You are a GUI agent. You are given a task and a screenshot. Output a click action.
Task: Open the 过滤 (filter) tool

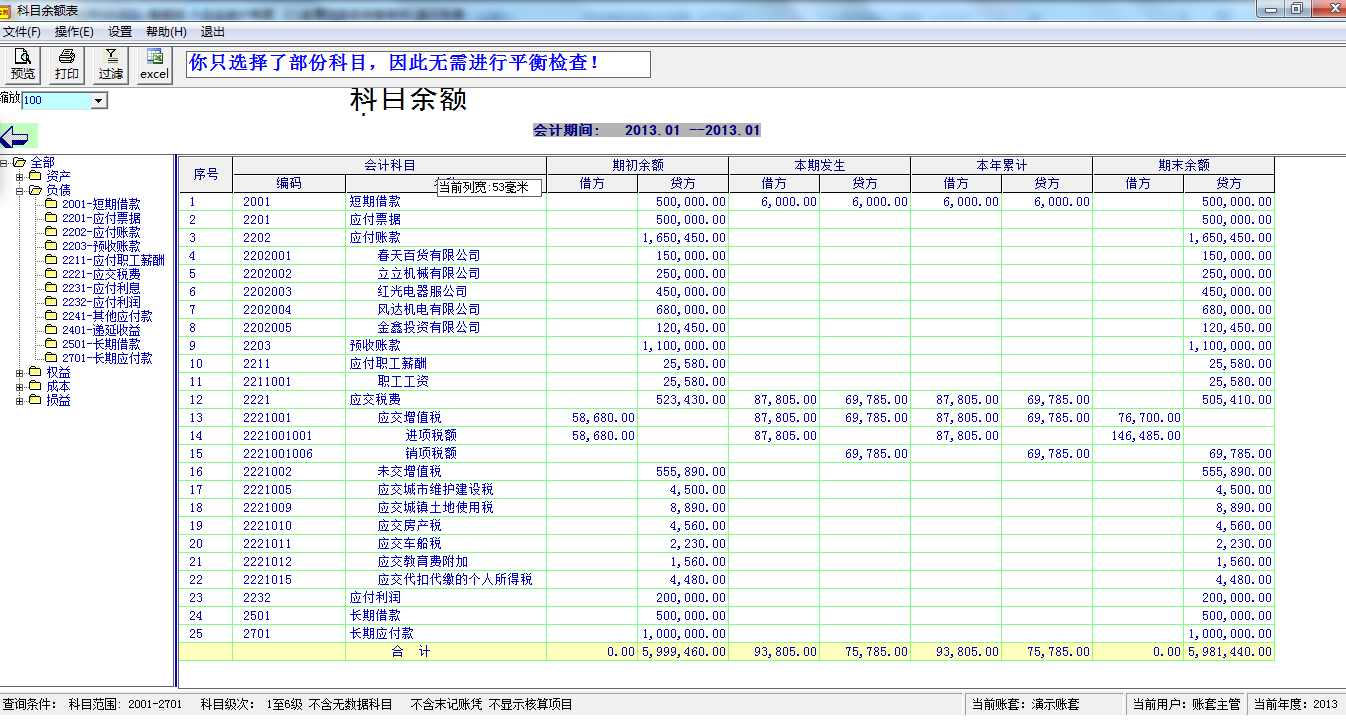[111, 65]
